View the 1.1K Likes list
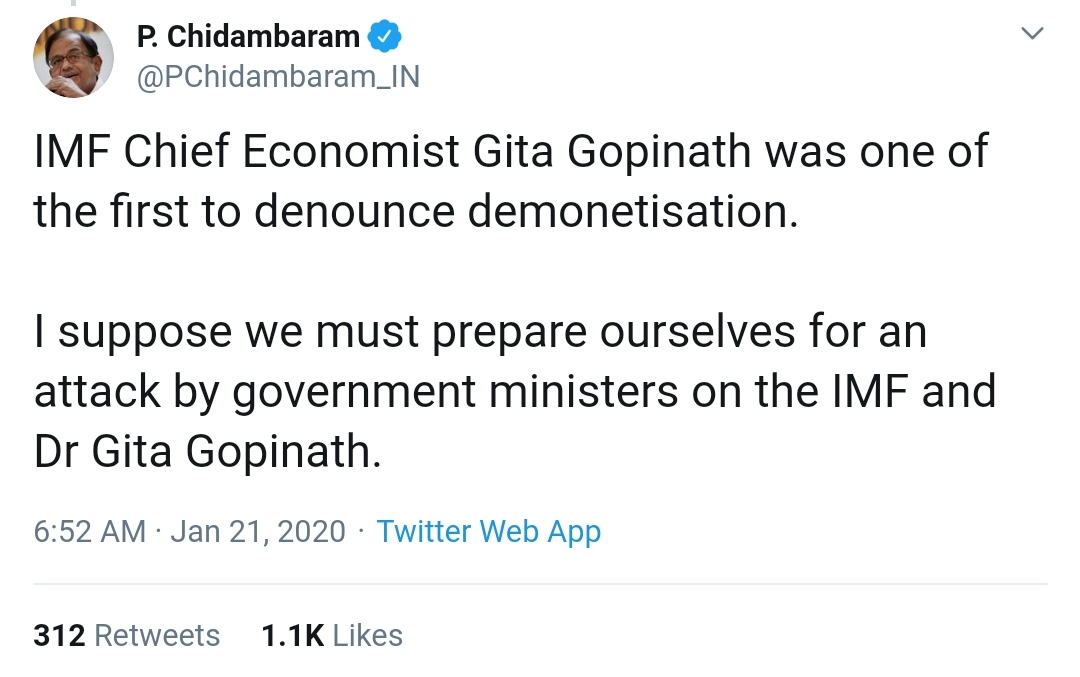Image resolution: width=1080 pixels, height=677 pixels. (x=331, y=635)
